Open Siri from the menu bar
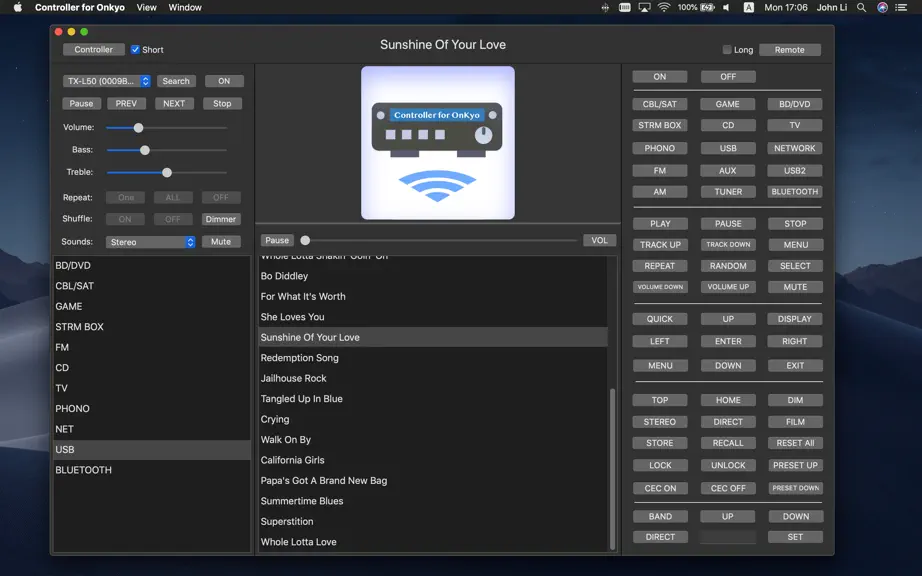The image size is (922, 576). coord(882,8)
